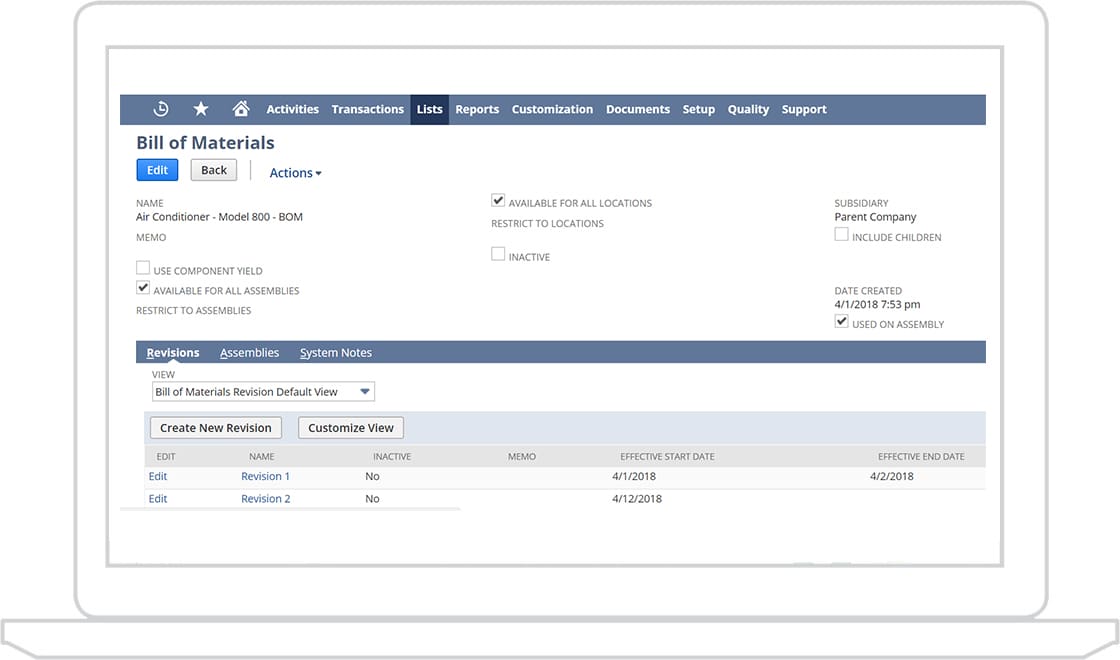Image resolution: width=1120 pixels, height=660 pixels.
Task: Open the Documents menu
Action: [638, 109]
